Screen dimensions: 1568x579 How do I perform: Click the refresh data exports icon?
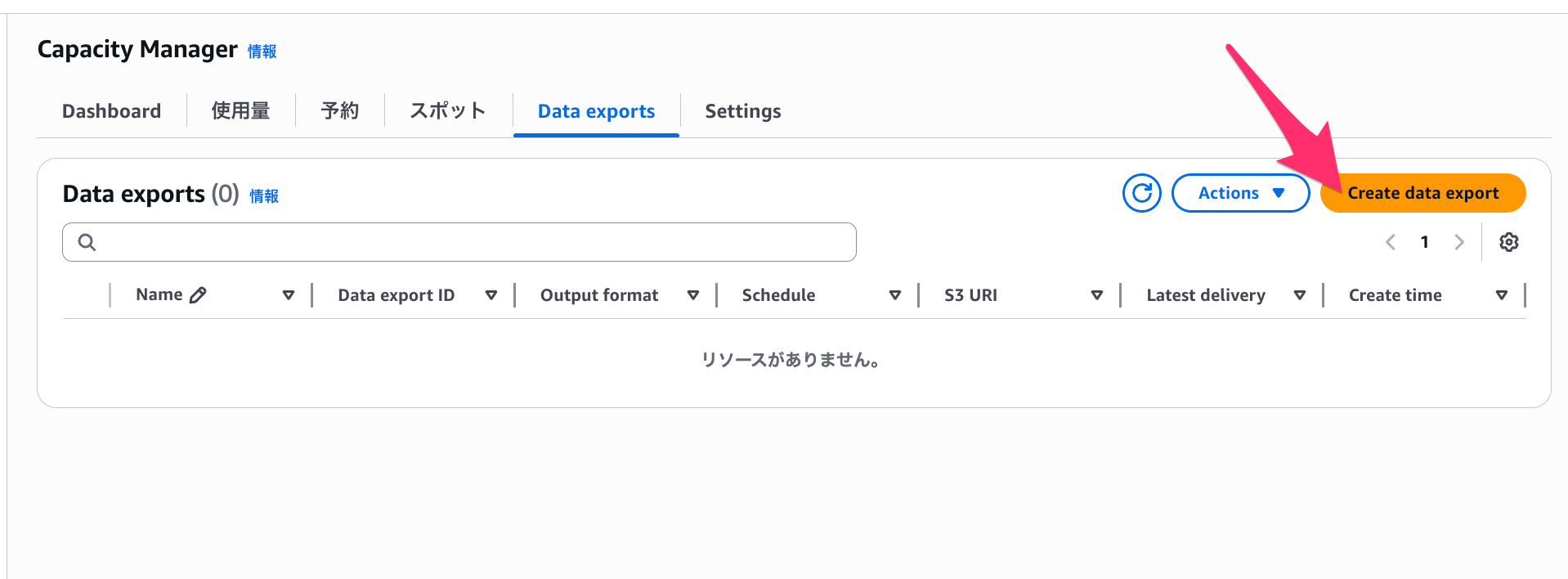(x=1141, y=193)
